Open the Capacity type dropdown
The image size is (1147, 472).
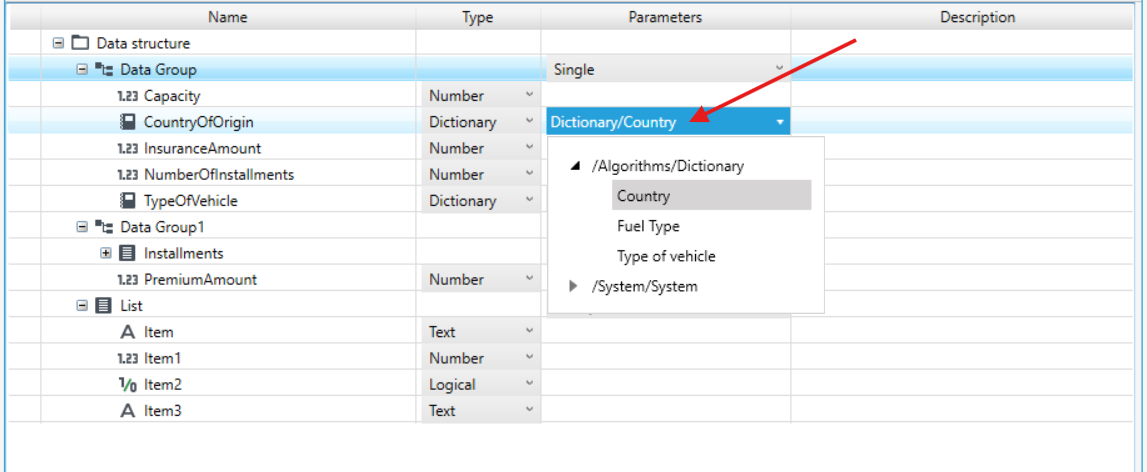(481, 96)
